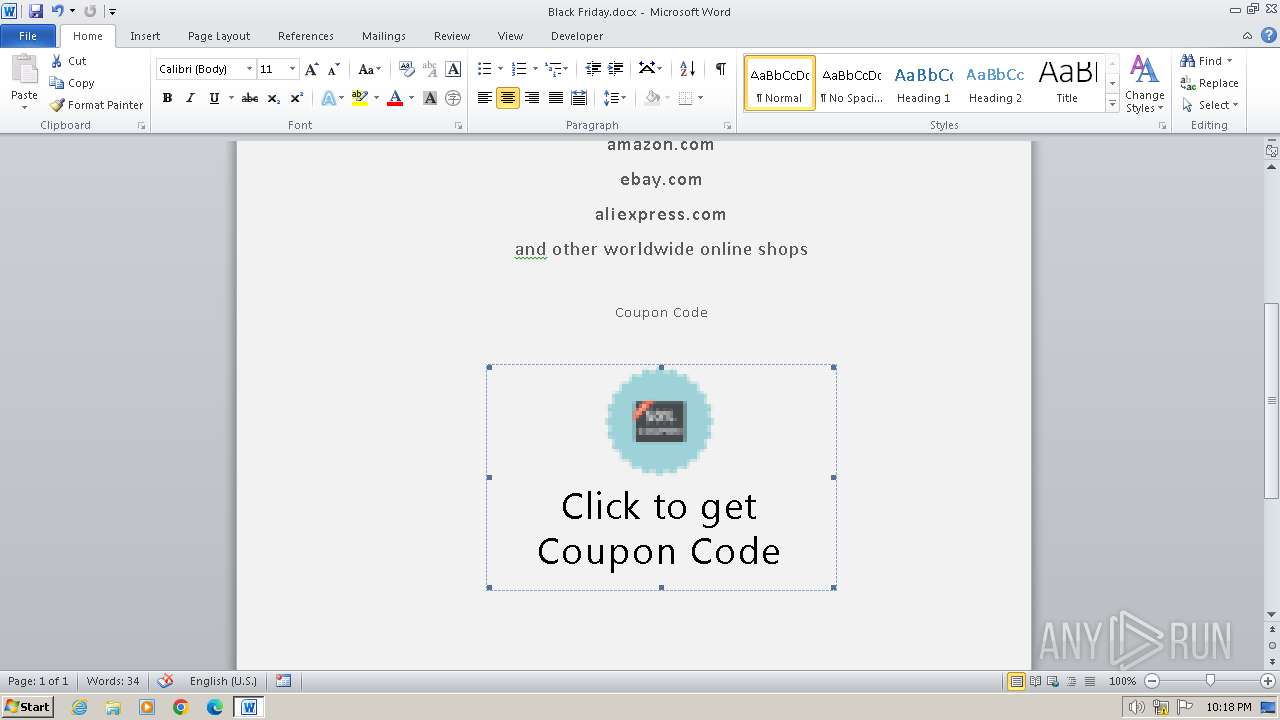Click the Cut button
The image size is (1280, 720).
pos(69,61)
